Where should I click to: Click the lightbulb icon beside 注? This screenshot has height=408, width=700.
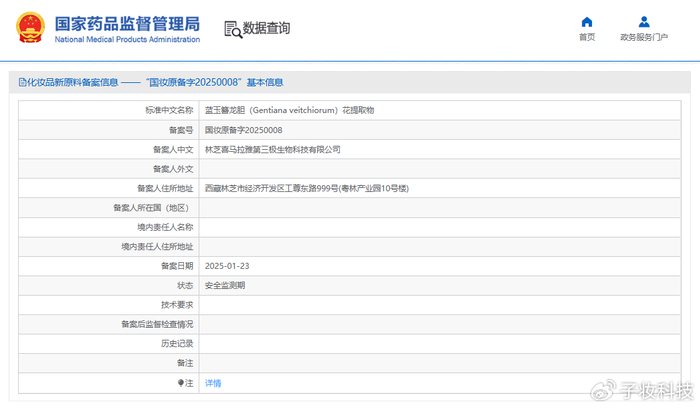point(181,383)
